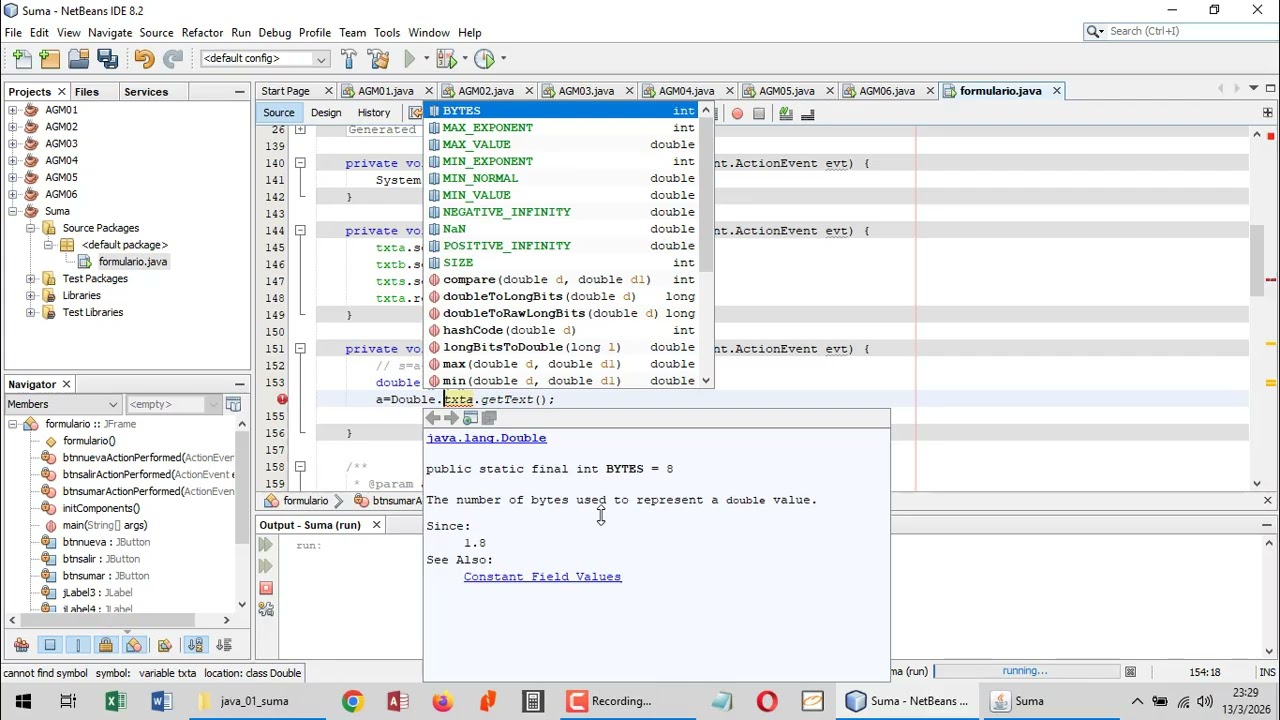Click red error marker on line 154
1280x720 pixels.
coord(282,399)
